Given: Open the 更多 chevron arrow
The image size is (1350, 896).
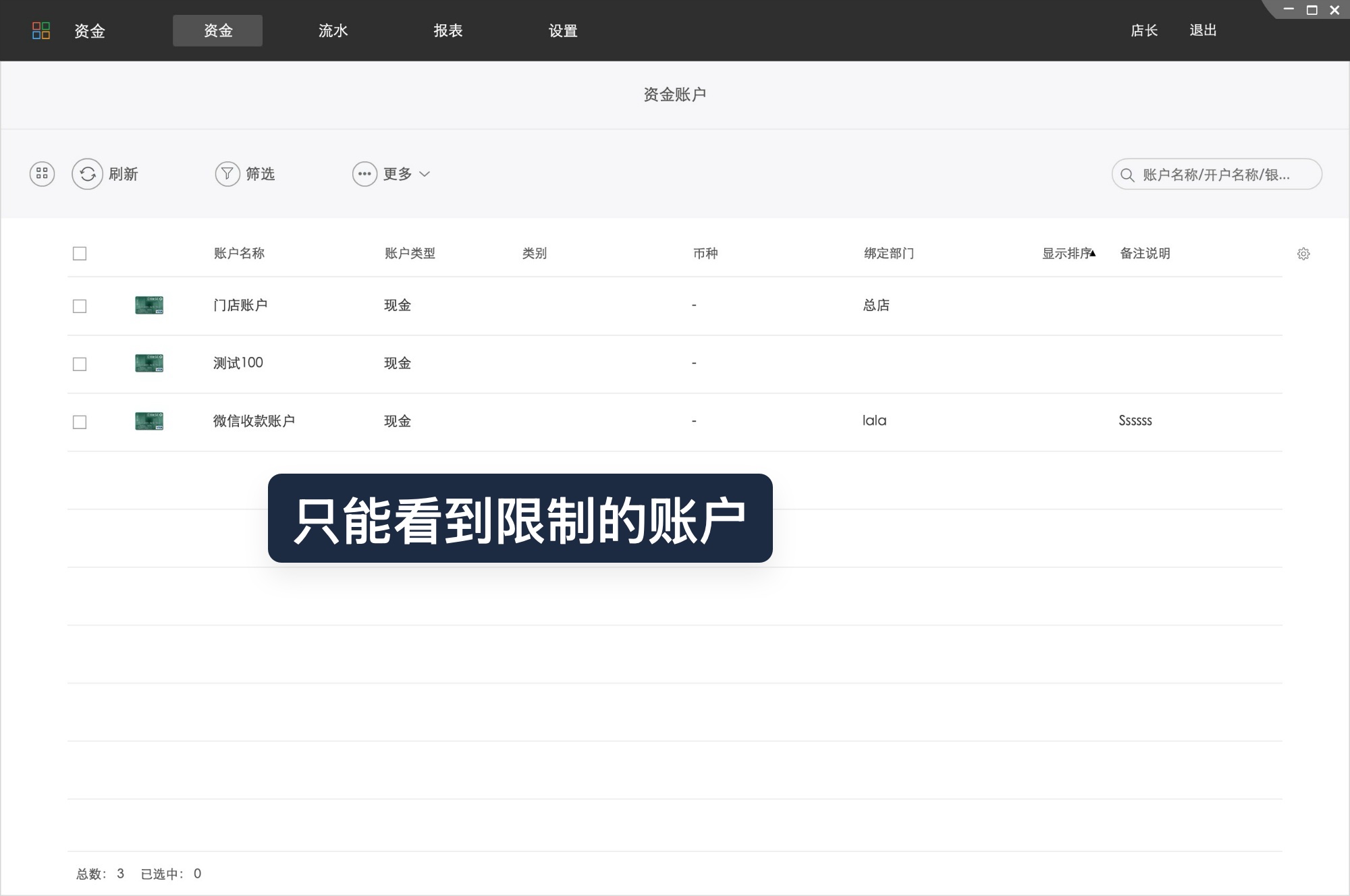Looking at the screenshot, I should (425, 175).
